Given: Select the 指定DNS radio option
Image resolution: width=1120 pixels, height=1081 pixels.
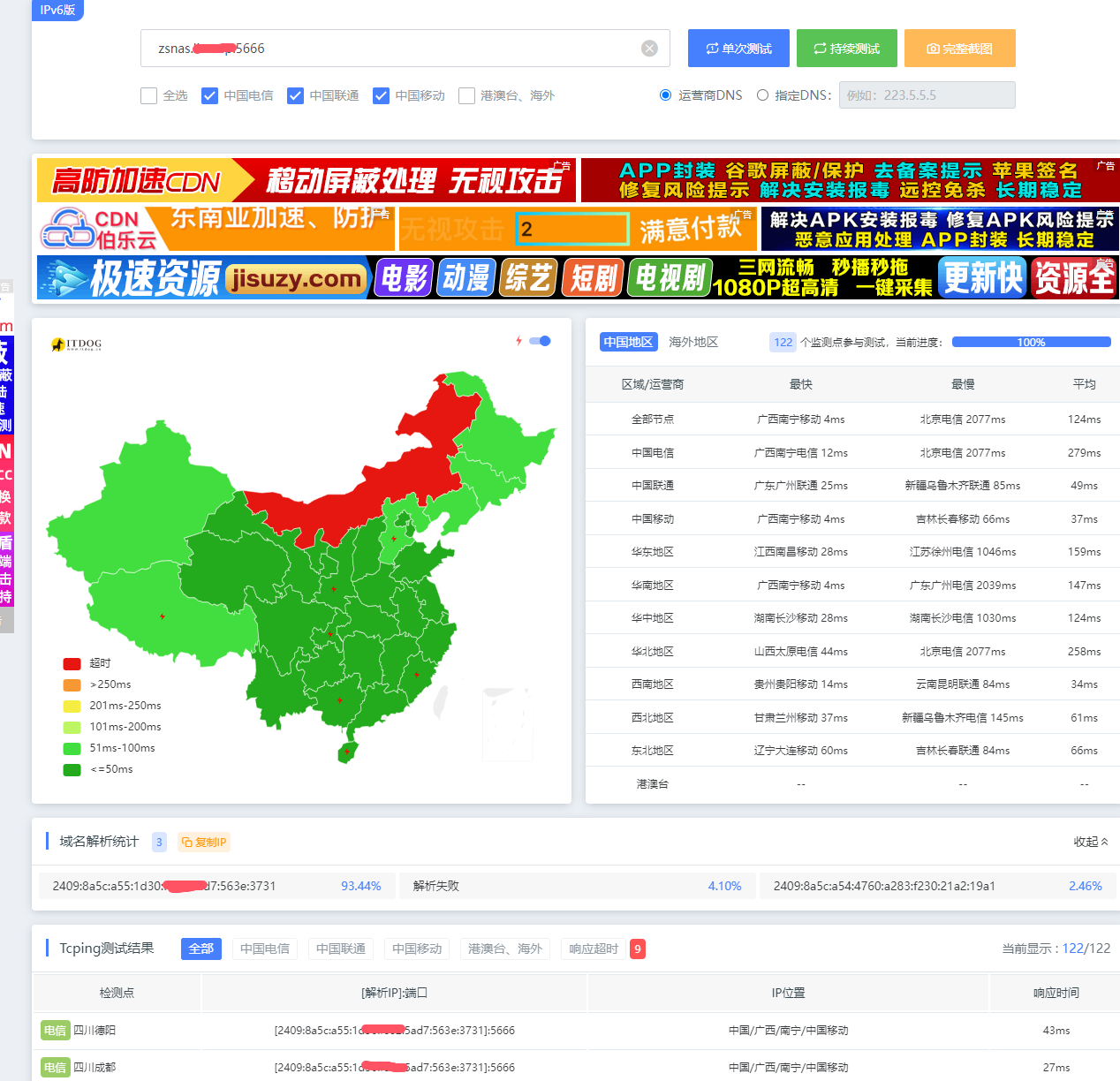Looking at the screenshot, I should click(762, 95).
